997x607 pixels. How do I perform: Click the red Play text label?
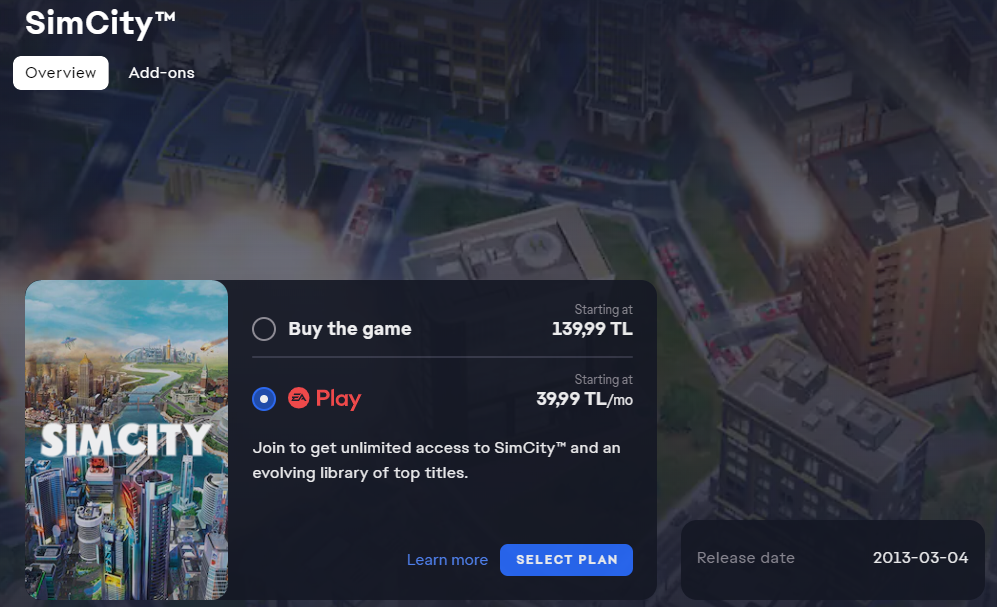(338, 399)
